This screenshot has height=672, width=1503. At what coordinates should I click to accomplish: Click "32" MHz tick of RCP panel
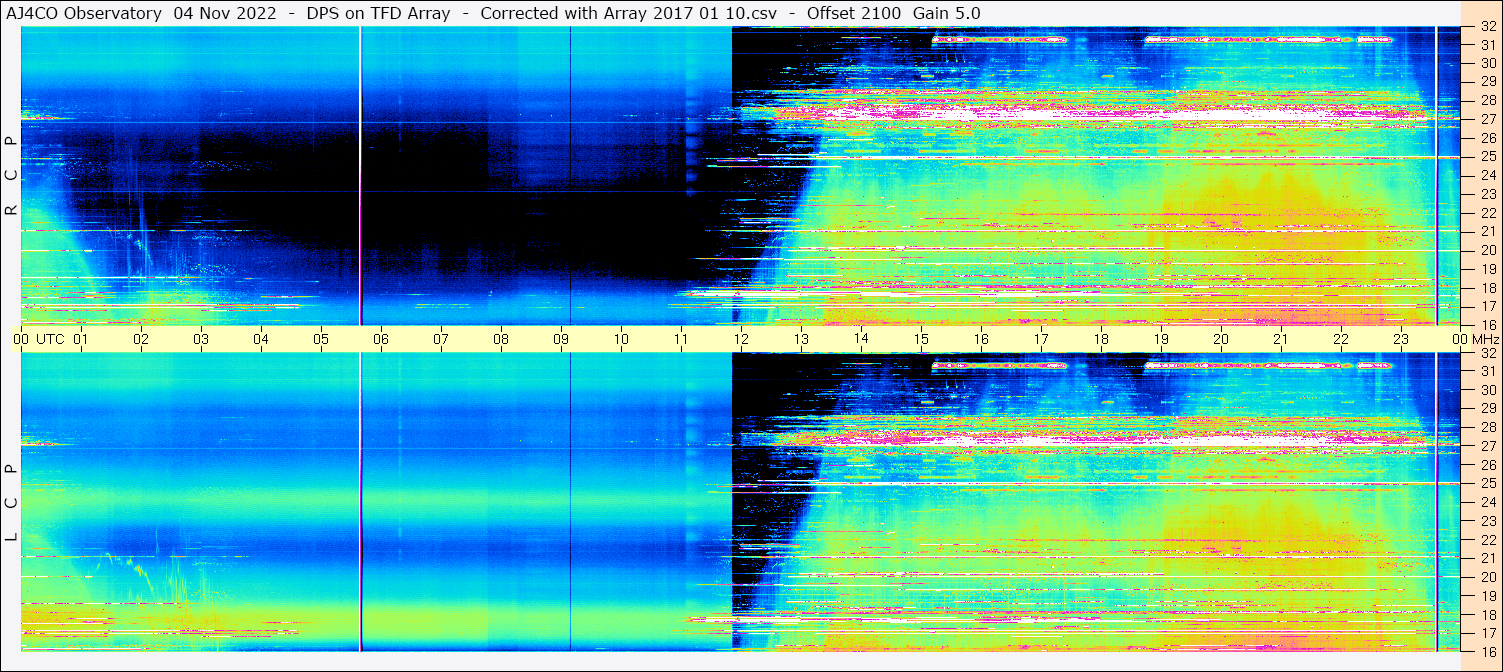coord(1488,27)
